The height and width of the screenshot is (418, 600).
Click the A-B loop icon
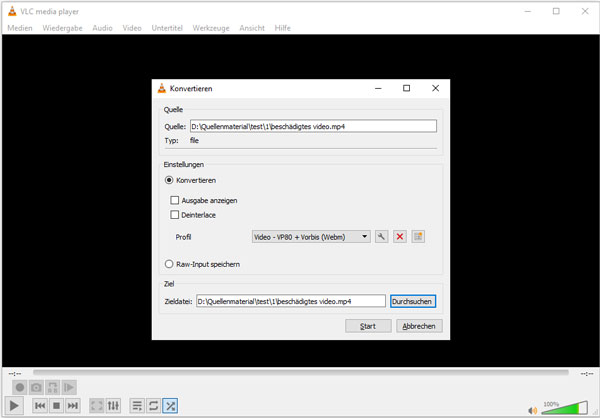tap(53, 387)
